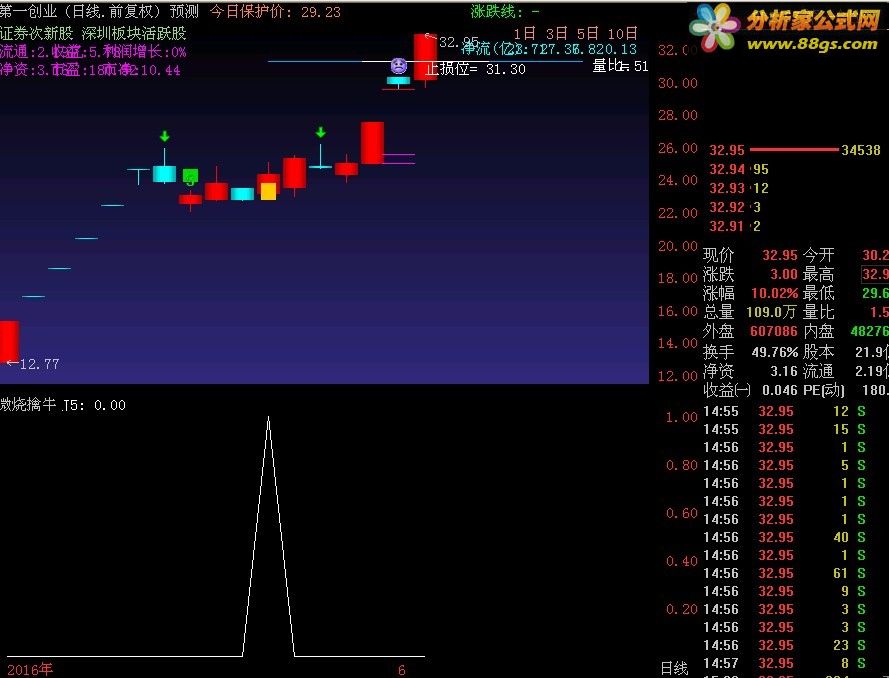Click the 14:56 trade with volume 61
Image resolution: width=889 pixels, height=678 pixels.
[785, 574]
